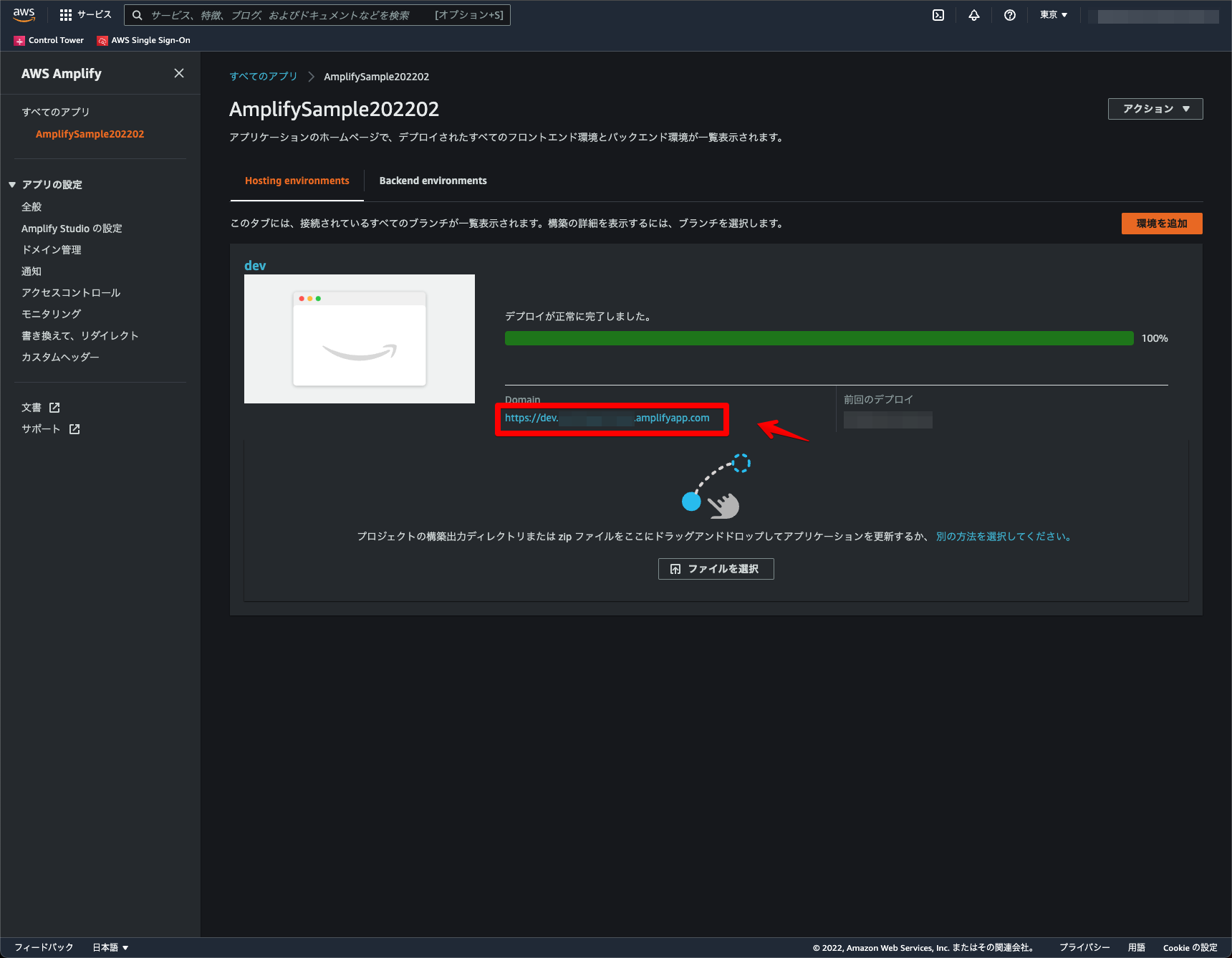Screen dimensions: 1232x958
Task: Open the help question mark icon
Action: [x=1010, y=15]
